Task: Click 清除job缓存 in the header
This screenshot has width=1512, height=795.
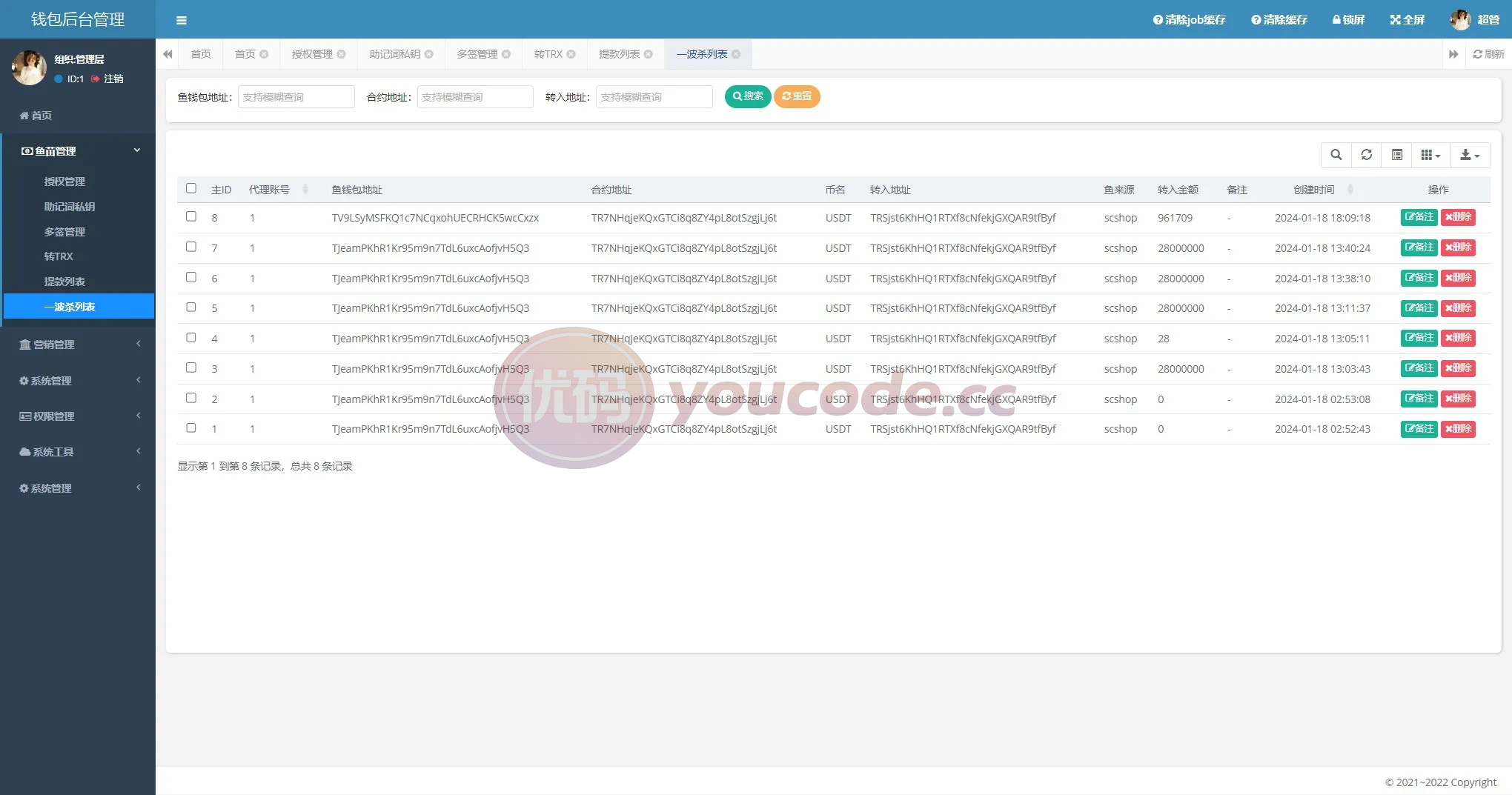Action: [x=1189, y=20]
